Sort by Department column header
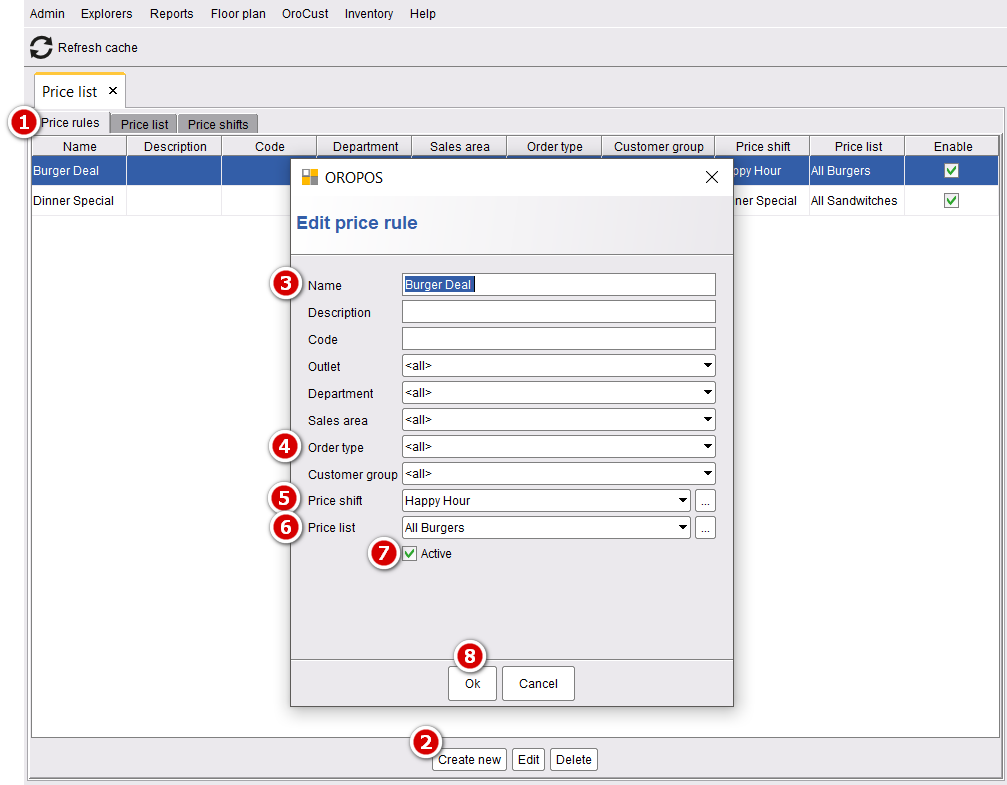Viewport: 1007px width, 785px height. pyautogui.click(x=365, y=146)
